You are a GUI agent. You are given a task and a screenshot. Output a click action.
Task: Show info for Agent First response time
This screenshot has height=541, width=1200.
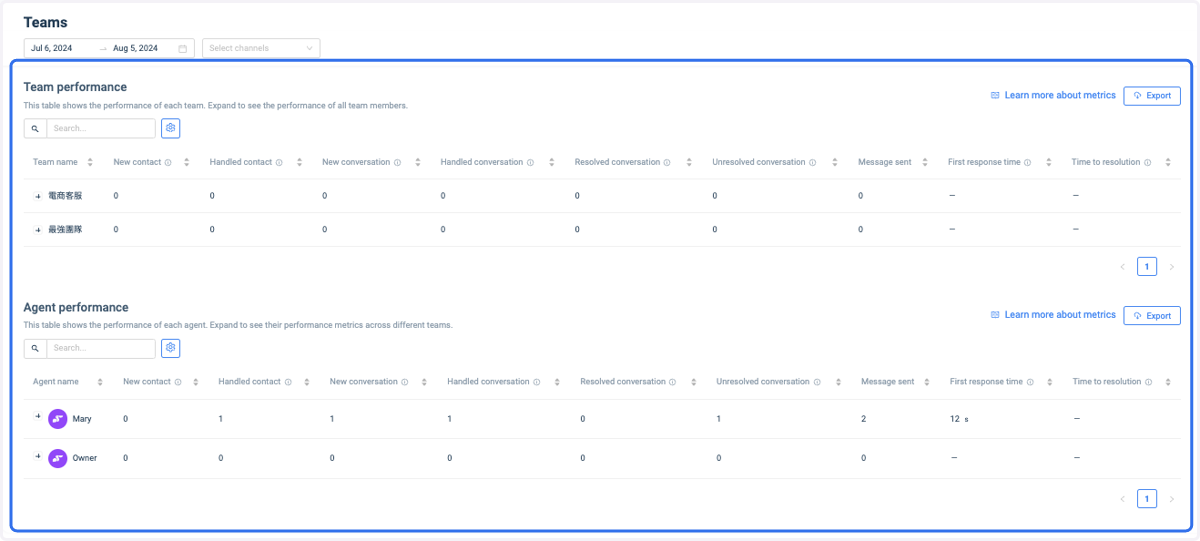pyautogui.click(x=1030, y=382)
